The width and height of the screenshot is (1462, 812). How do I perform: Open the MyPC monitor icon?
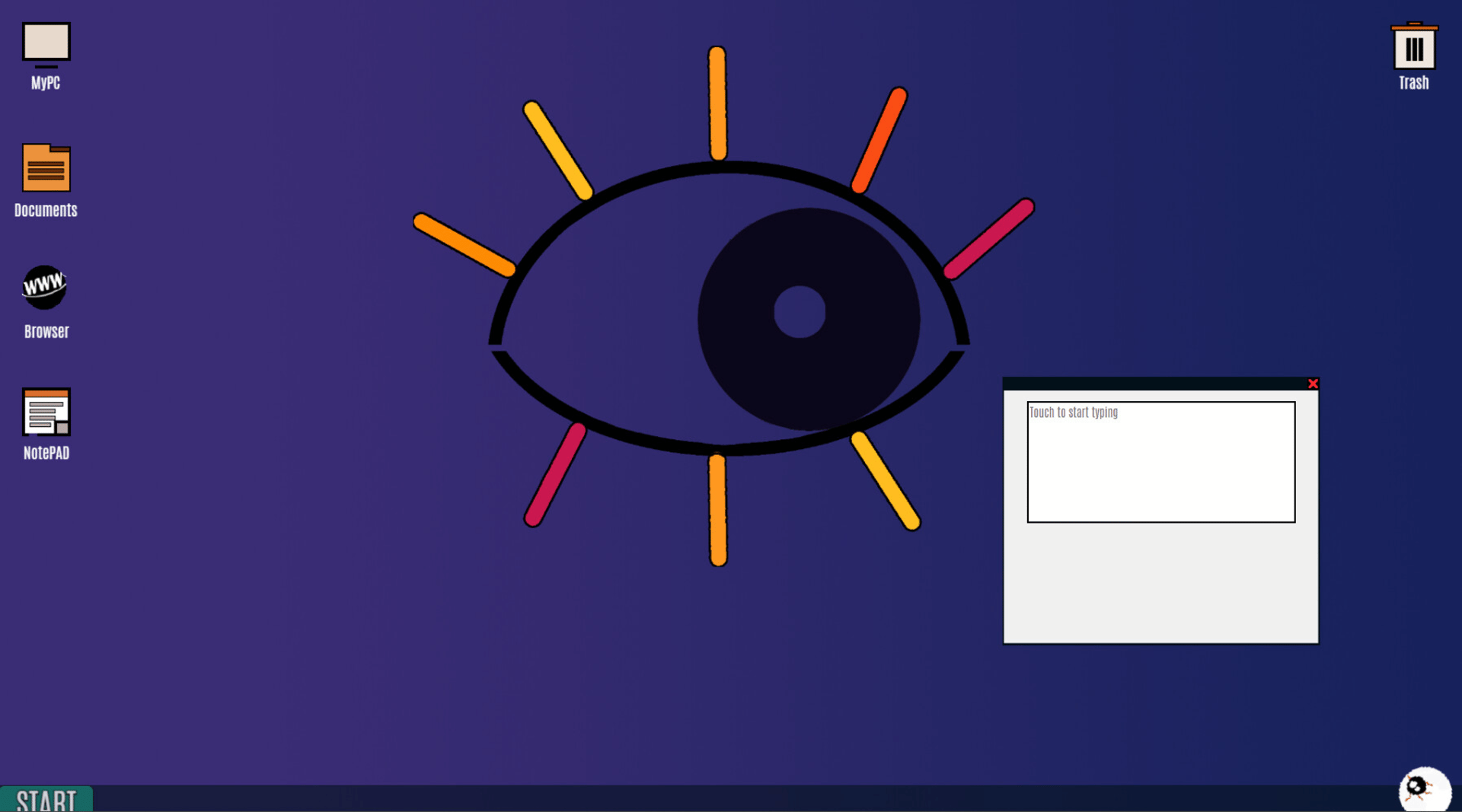tap(46, 44)
